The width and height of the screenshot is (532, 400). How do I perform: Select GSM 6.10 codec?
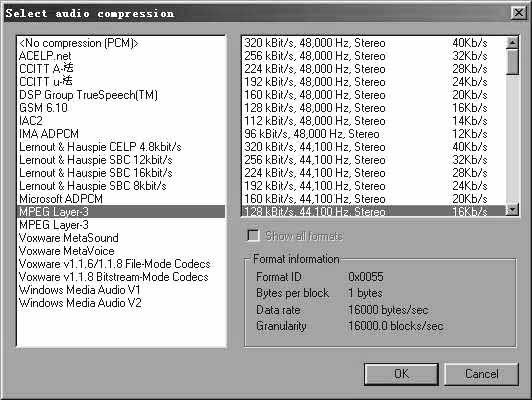(x=121, y=108)
